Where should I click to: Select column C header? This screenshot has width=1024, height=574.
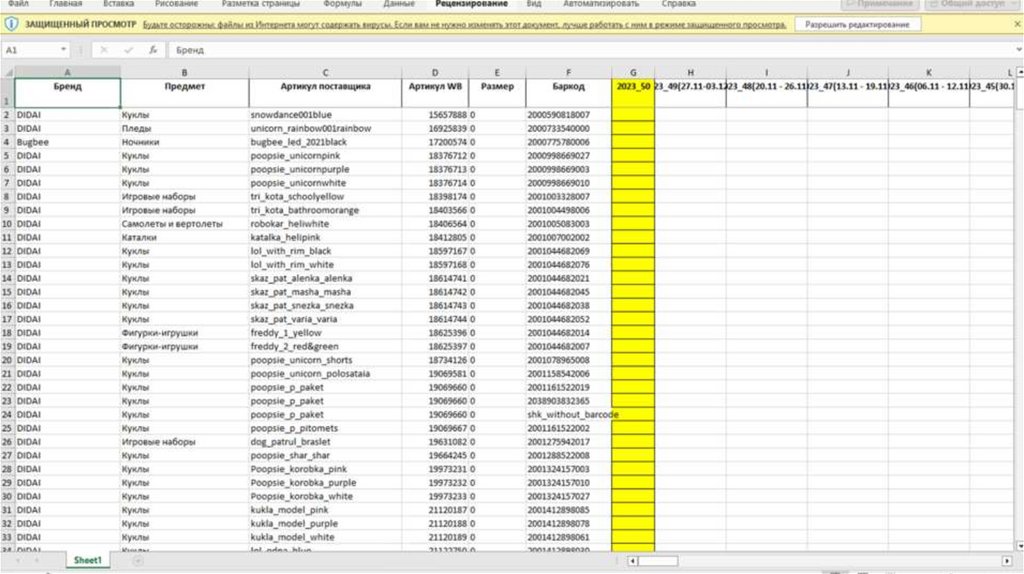pos(325,72)
